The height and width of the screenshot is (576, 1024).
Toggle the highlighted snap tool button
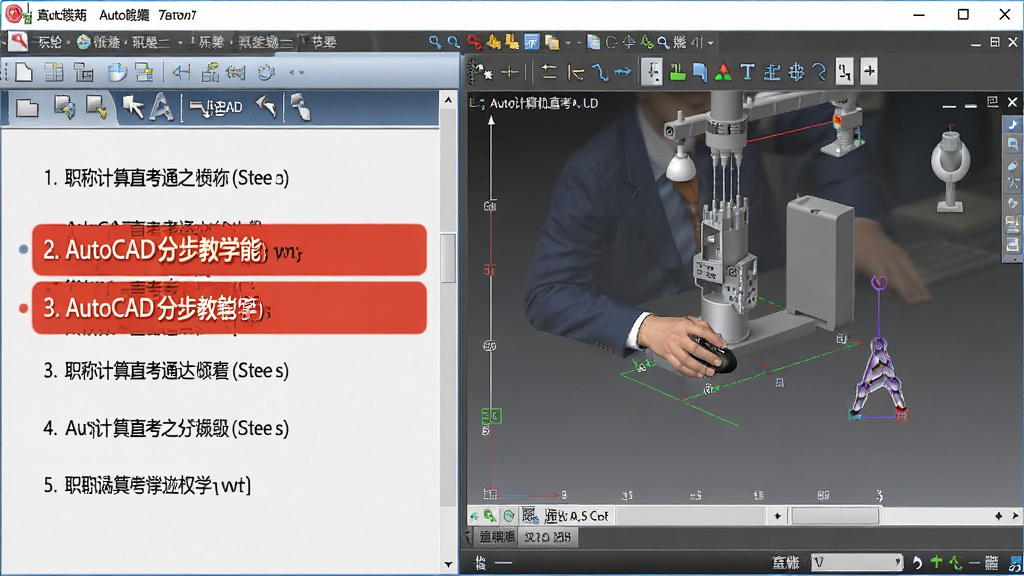tap(651, 71)
